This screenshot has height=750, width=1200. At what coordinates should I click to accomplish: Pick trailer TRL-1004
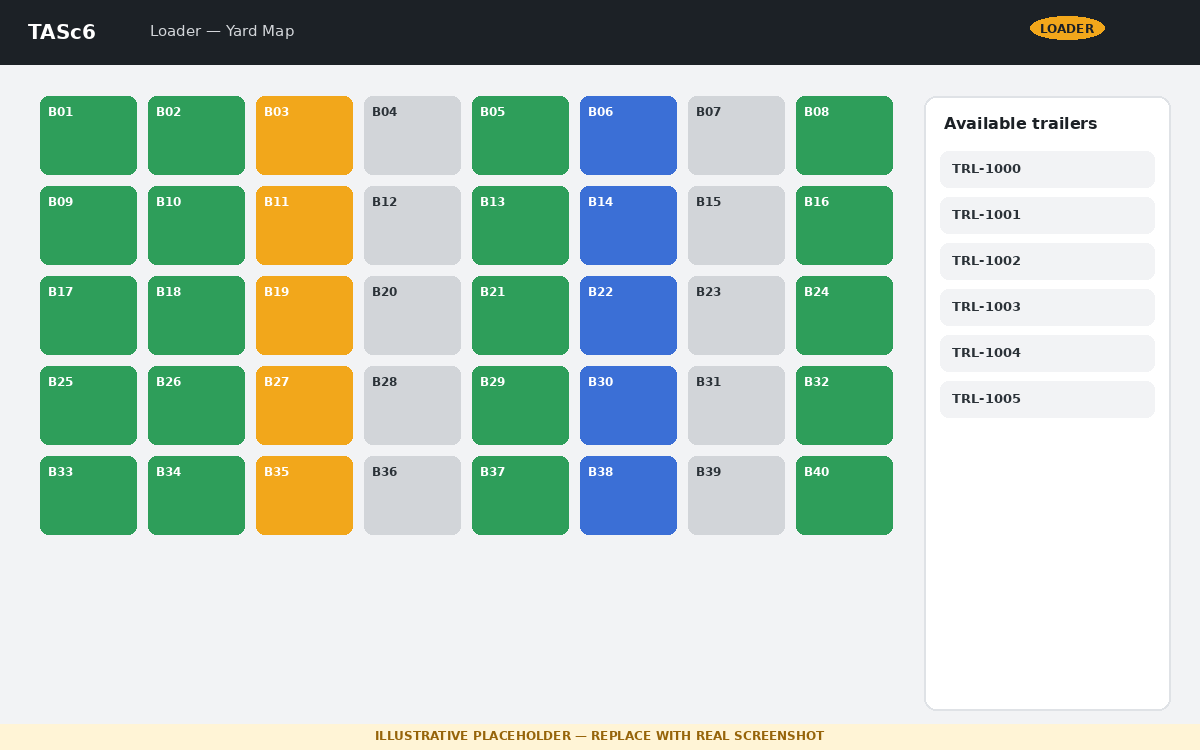click(1047, 354)
